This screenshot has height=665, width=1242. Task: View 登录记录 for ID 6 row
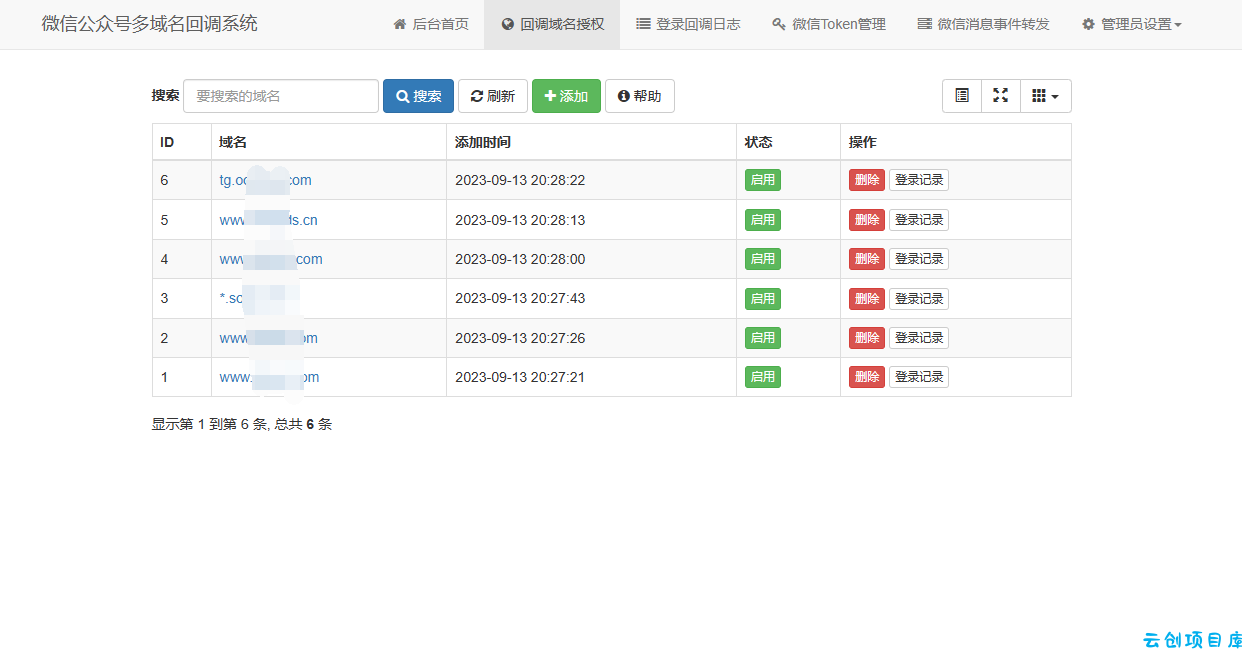click(919, 180)
